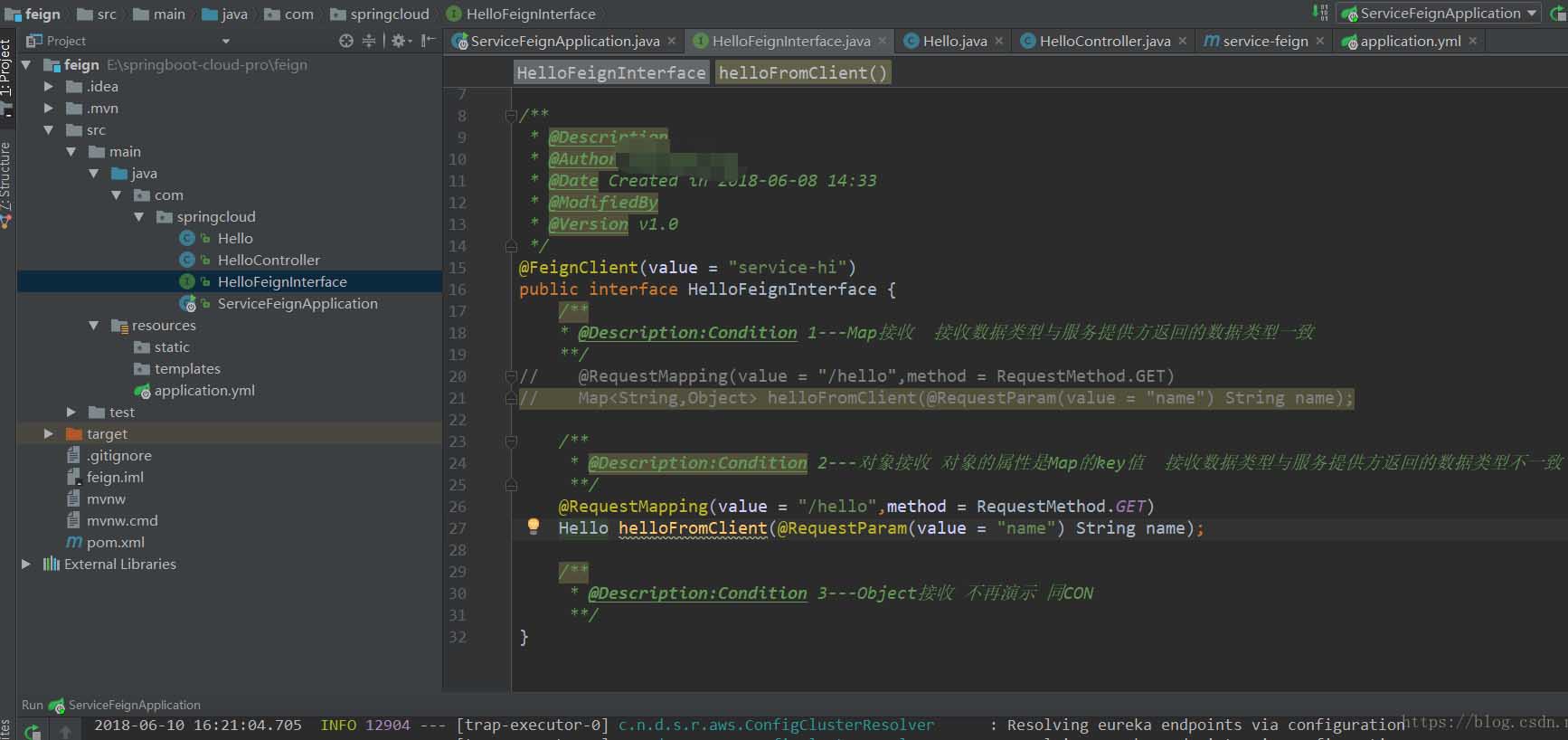
Task: Switch to the HelloController.java tab
Action: point(1103,41)
